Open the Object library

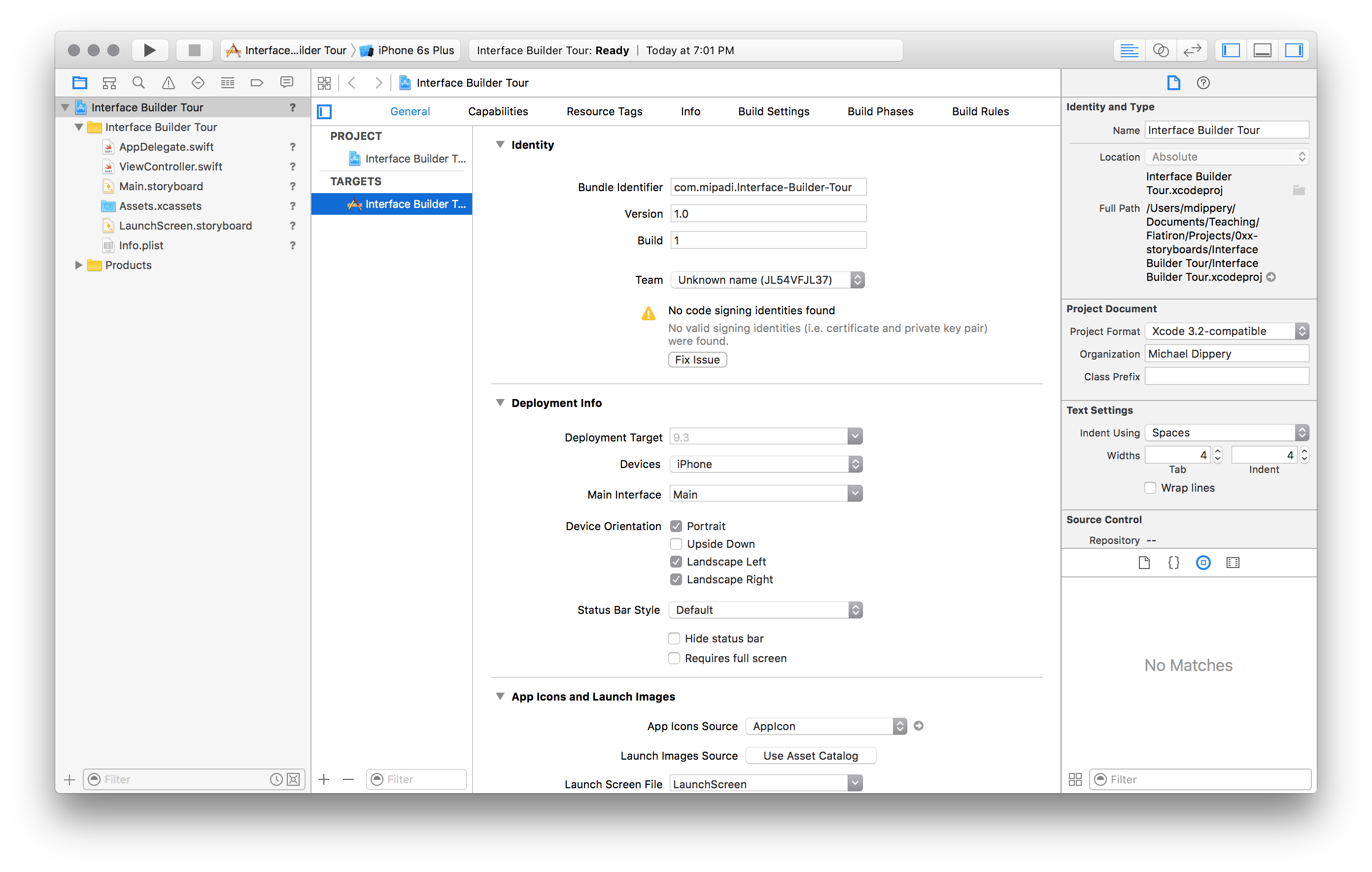(1203, 563)
